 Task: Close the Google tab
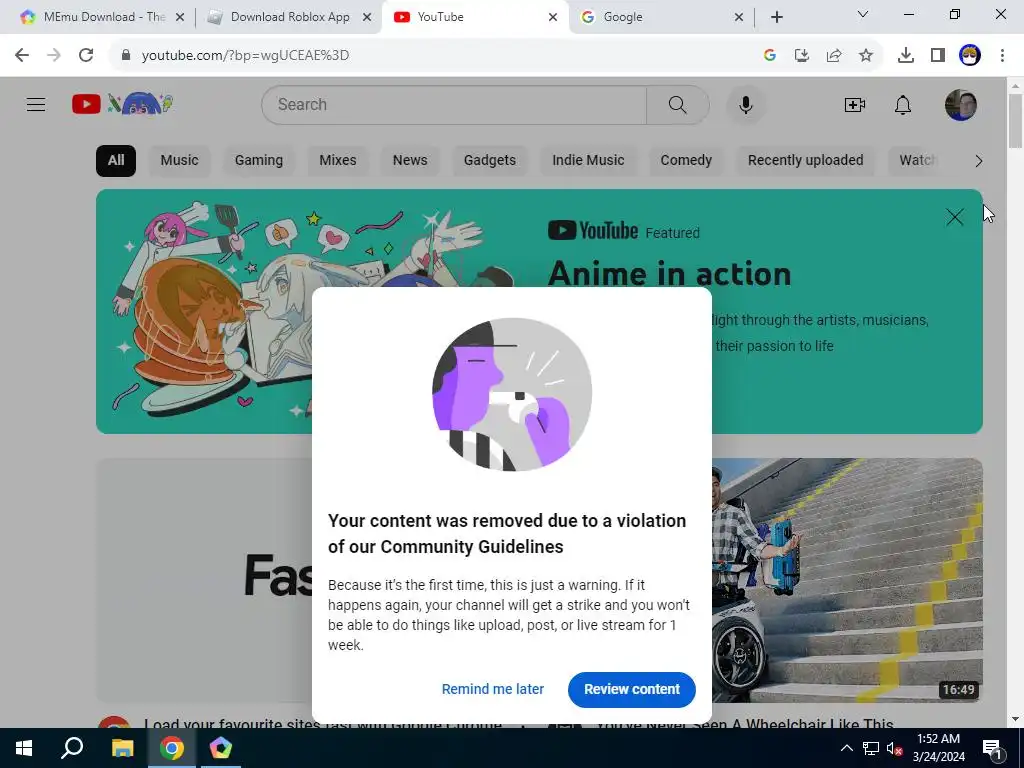[739, 17]
